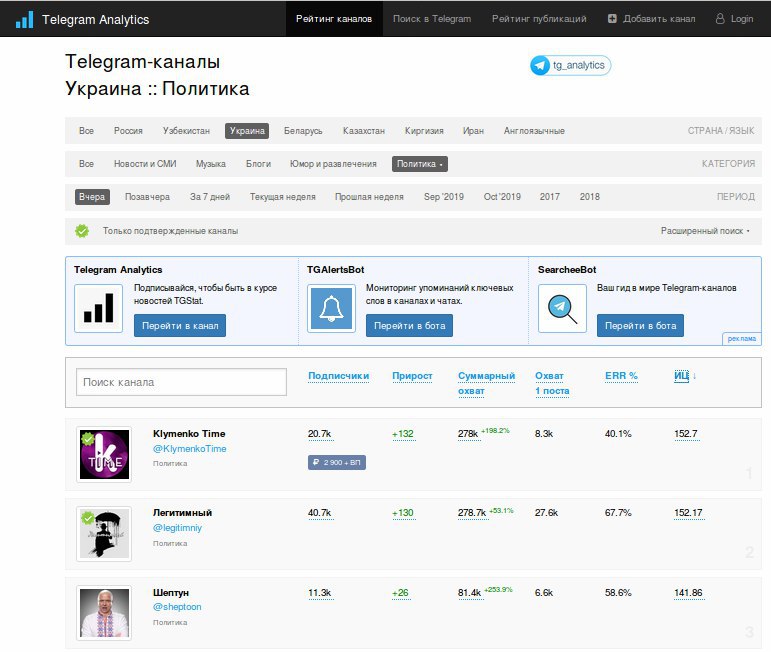Open Klymenko Time channel avatar
This screenshot has height=652, width=771.
tap(104, 454)
